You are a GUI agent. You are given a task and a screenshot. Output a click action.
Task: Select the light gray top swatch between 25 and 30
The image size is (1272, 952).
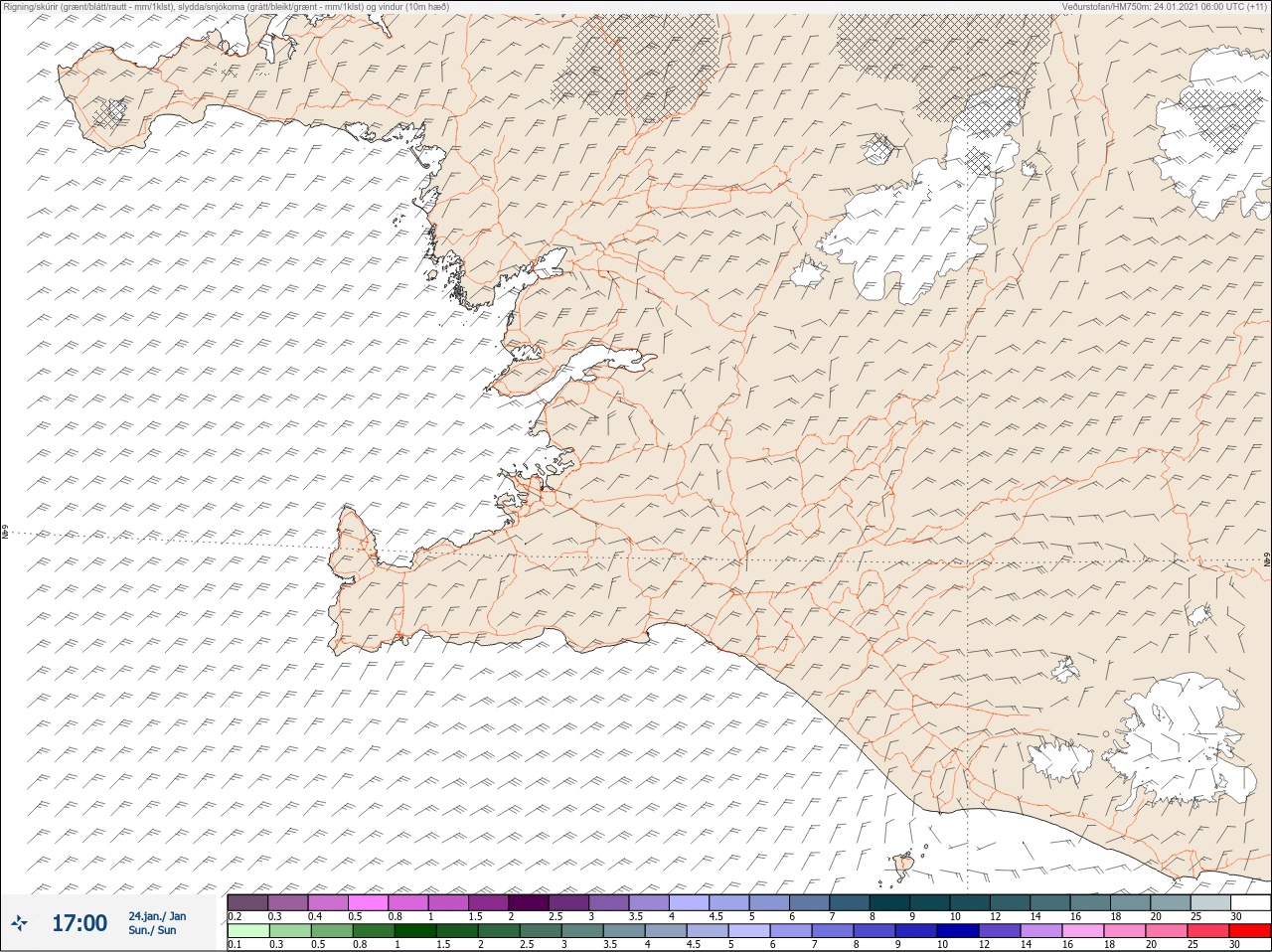tap(1210, 902)
